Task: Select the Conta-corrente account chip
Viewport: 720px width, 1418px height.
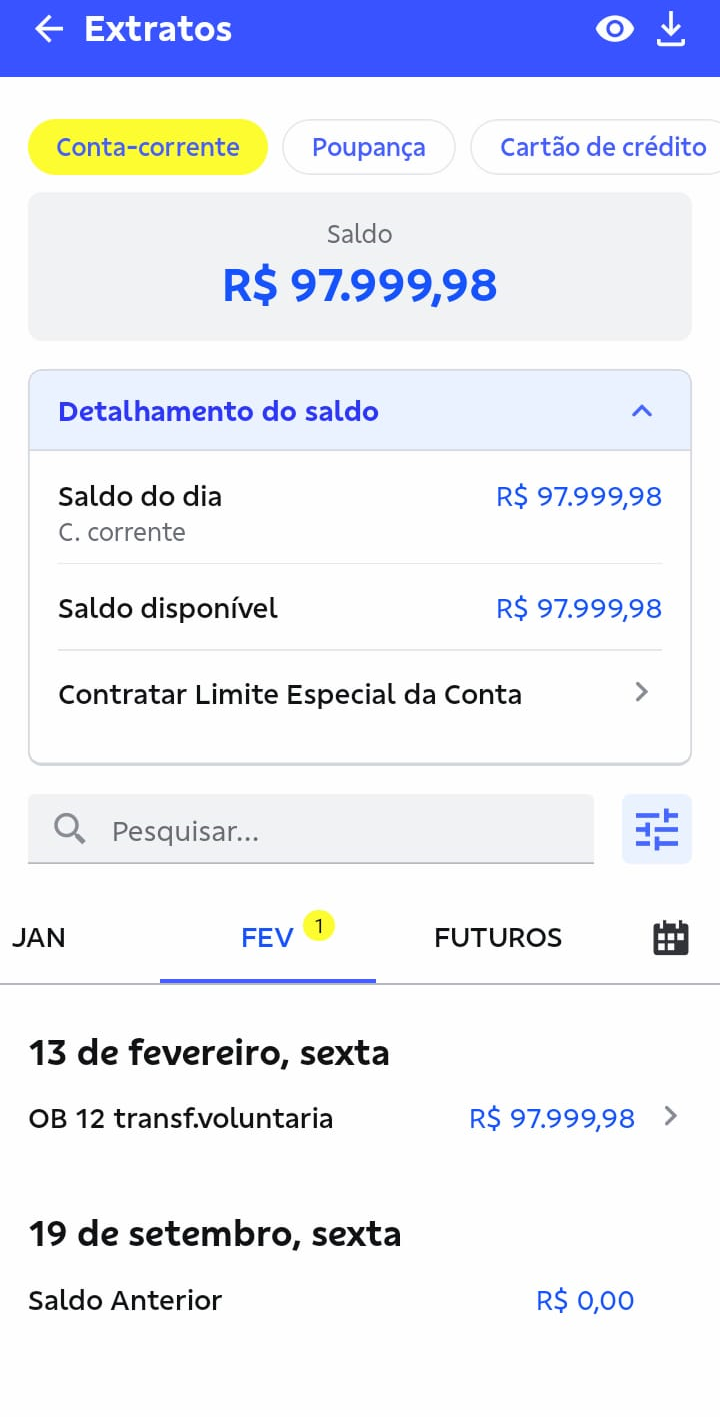Action: coord(148,148)
